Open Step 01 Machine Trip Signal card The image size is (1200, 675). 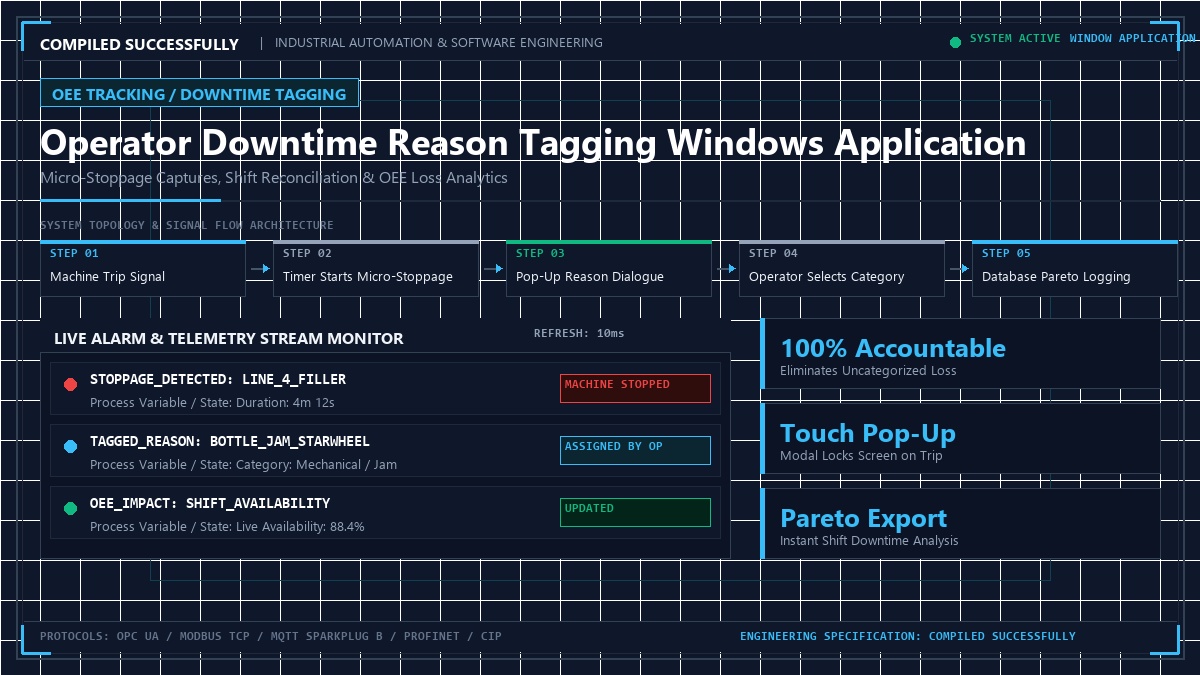point(143,268)
